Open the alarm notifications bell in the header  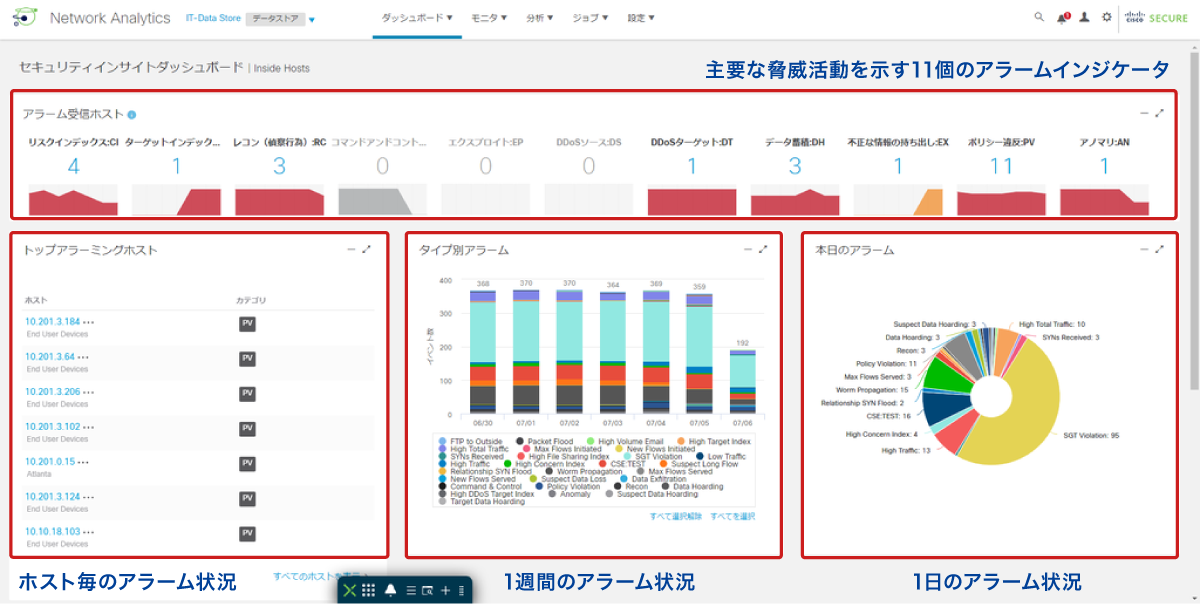[1062, 17]
